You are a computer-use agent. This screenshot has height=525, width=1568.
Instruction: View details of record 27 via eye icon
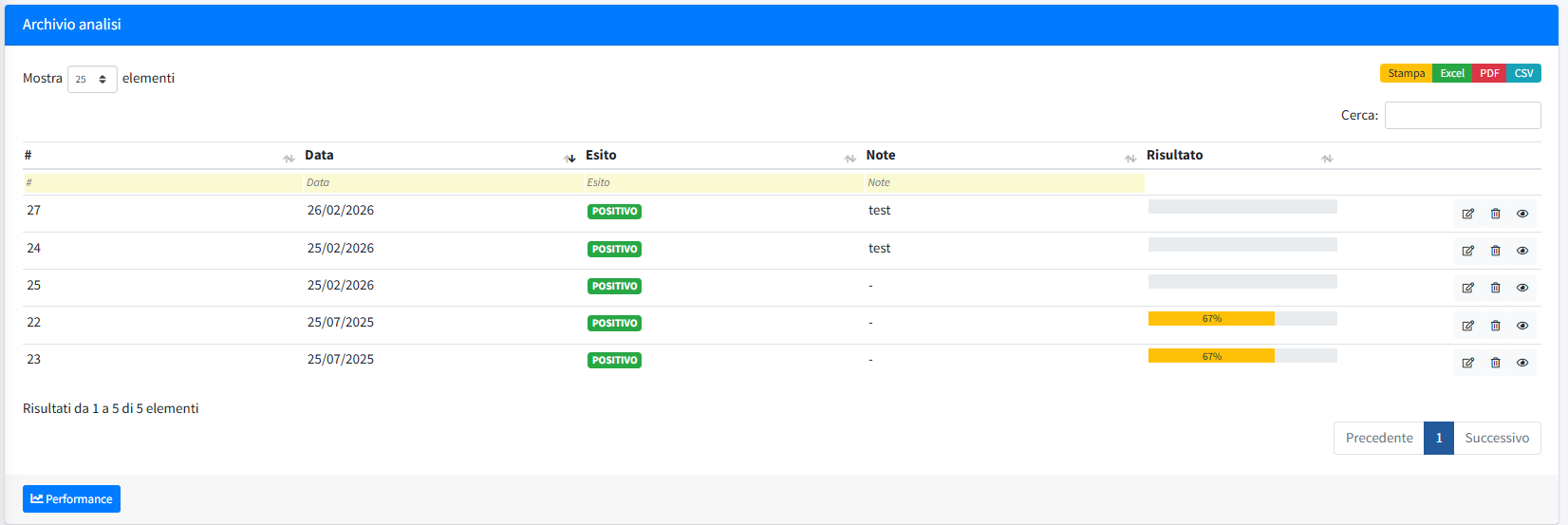[x=1522, y=214]
